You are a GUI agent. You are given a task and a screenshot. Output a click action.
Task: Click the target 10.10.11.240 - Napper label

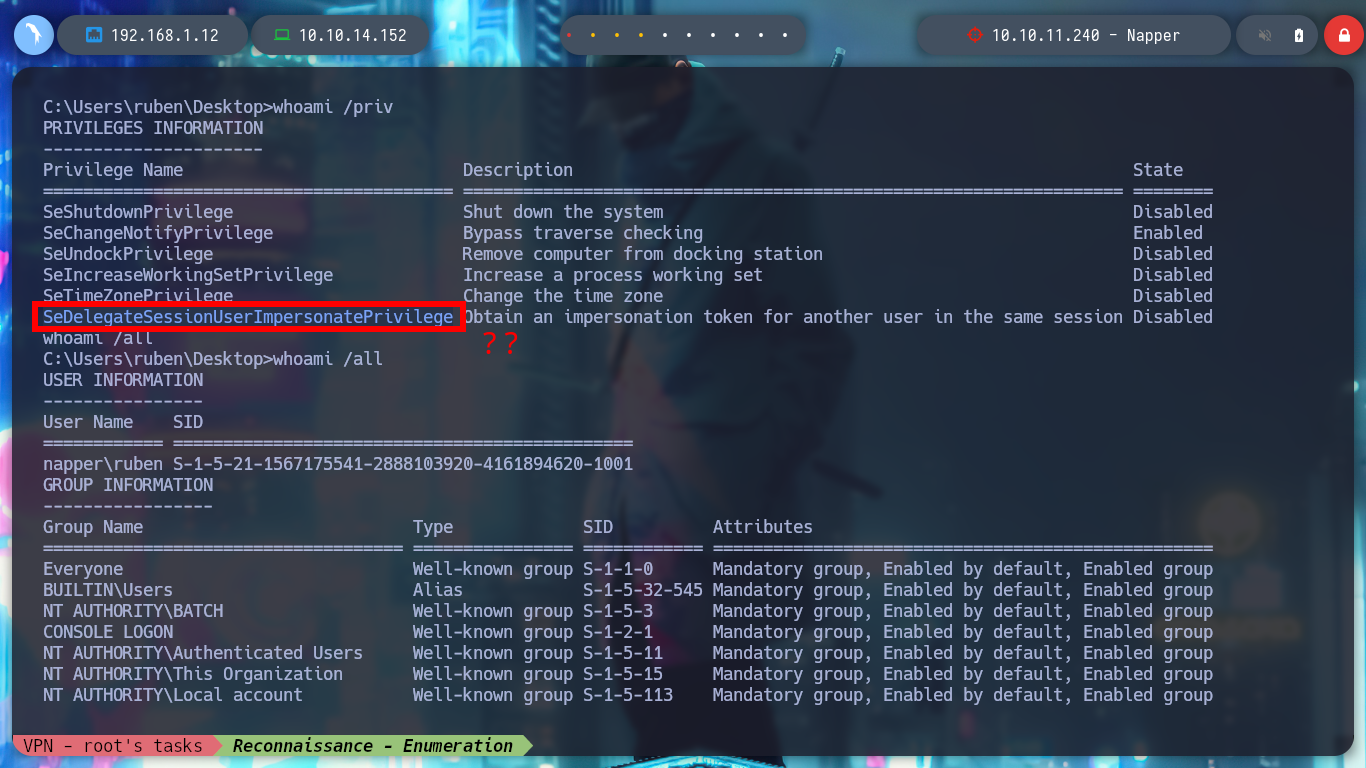(x=1086, y=35)
